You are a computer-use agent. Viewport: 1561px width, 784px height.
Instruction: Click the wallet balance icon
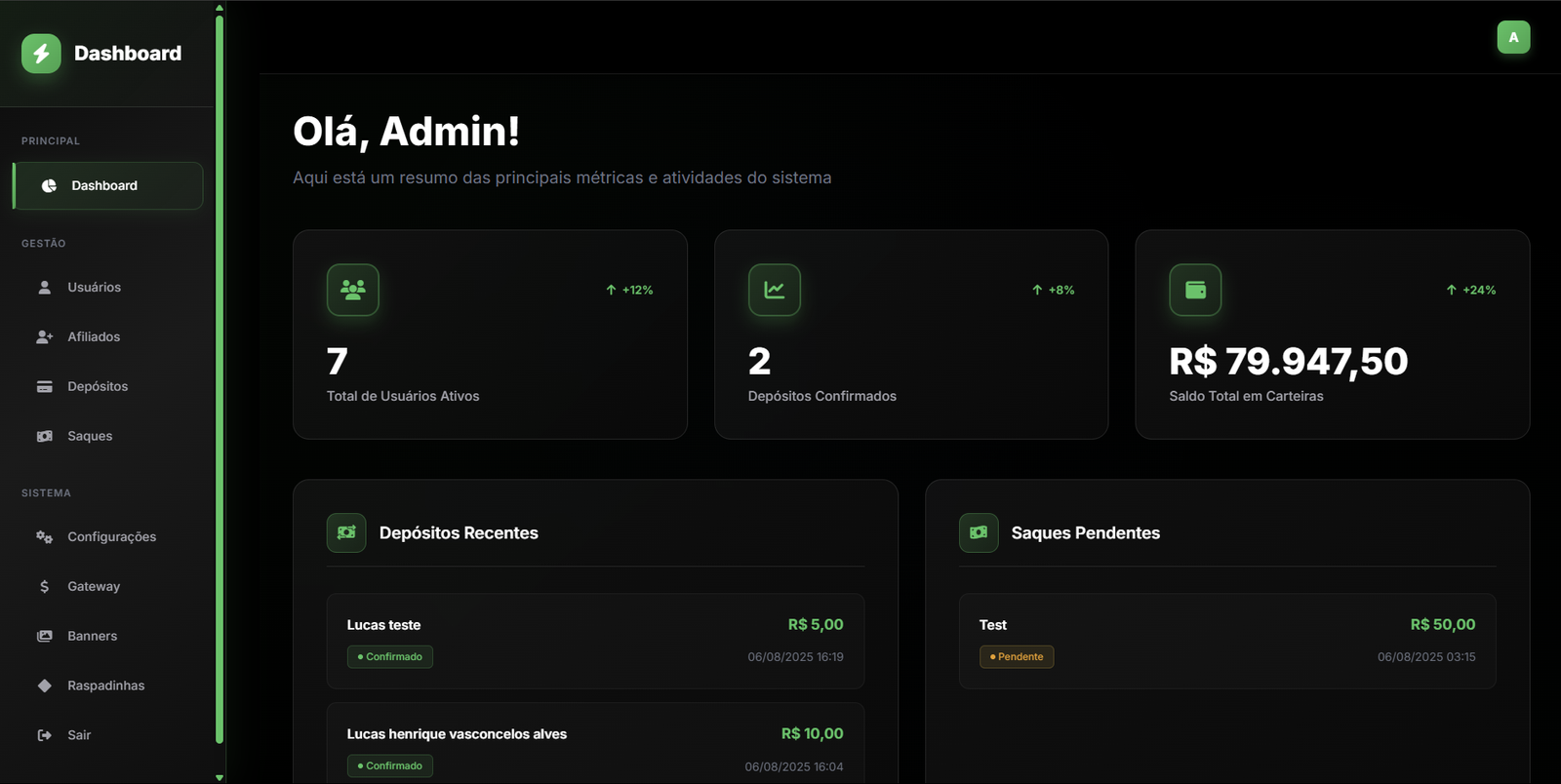point(1195,290)
